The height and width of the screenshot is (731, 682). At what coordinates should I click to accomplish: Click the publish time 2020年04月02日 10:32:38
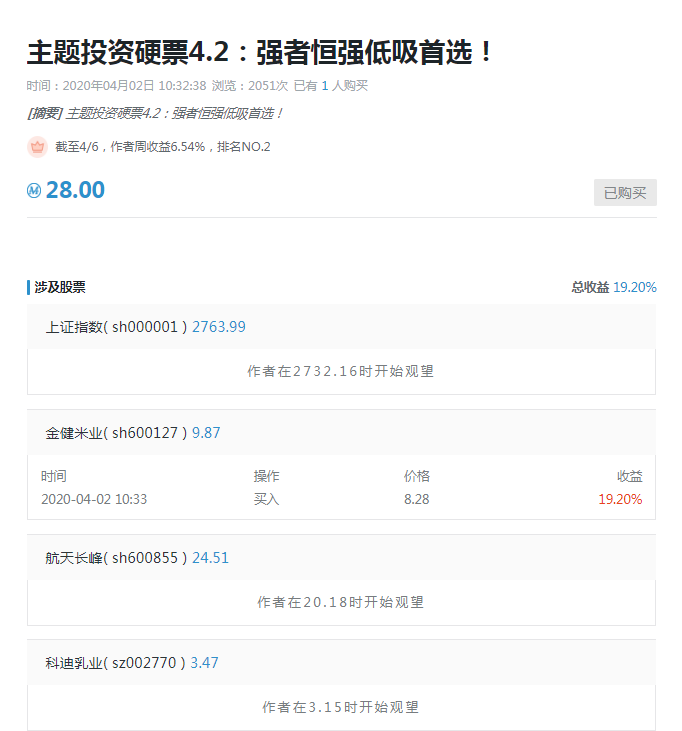click(x=134, y=86)
